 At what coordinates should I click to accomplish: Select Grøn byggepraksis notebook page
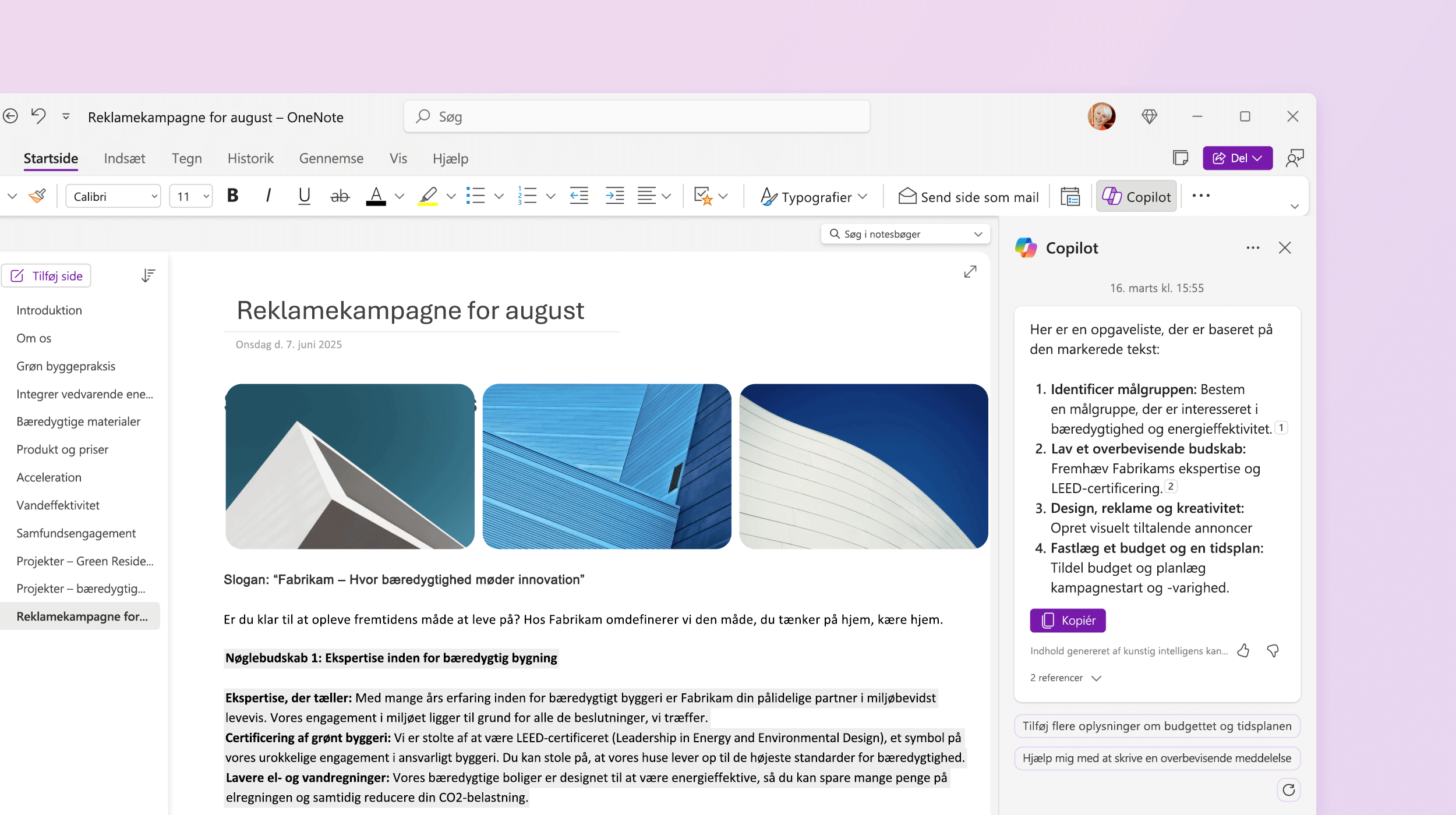point(66,365)
